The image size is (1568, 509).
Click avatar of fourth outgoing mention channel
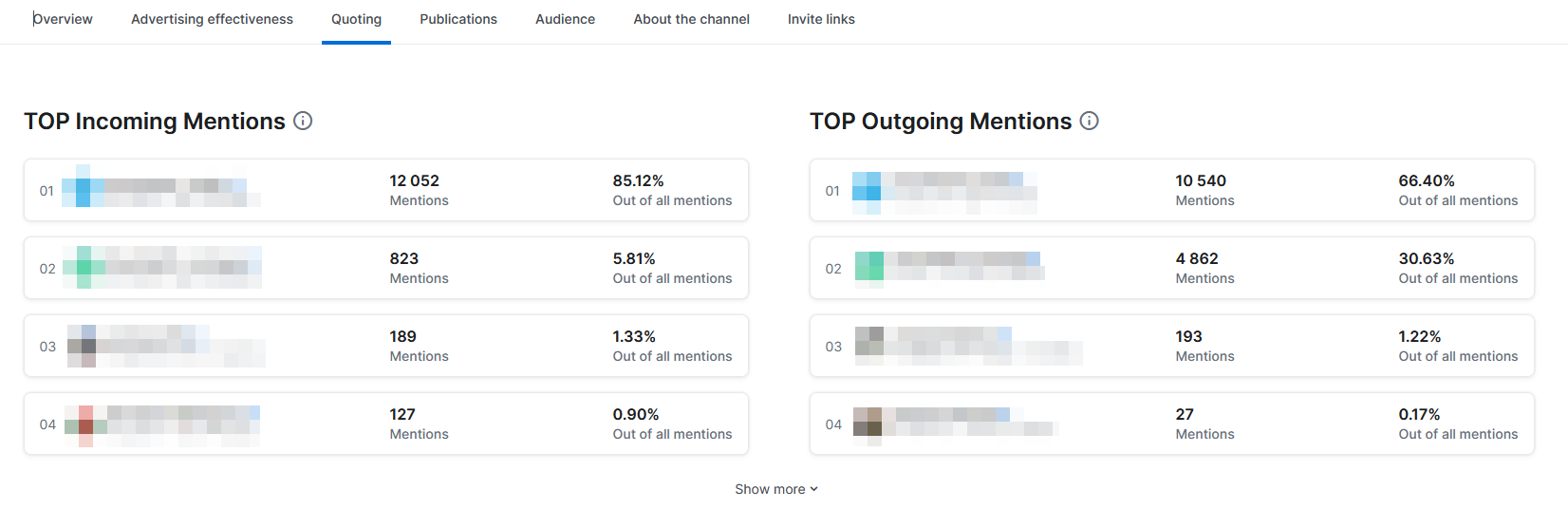coord(868,422)
